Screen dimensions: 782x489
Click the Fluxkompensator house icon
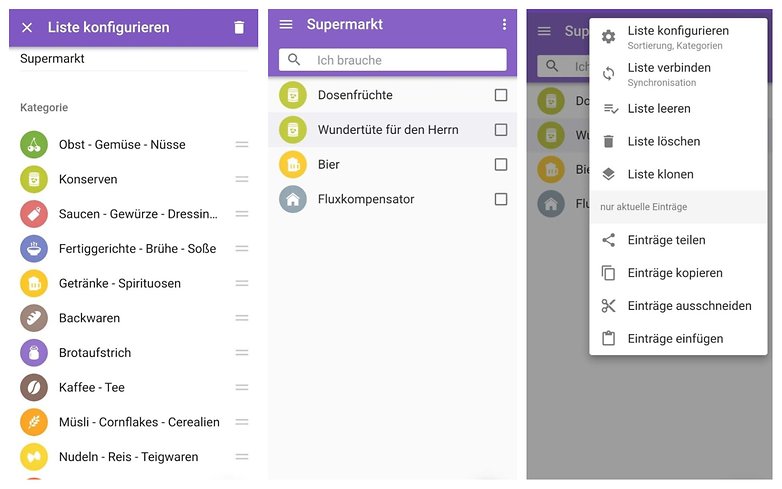[x=293, y=199]
